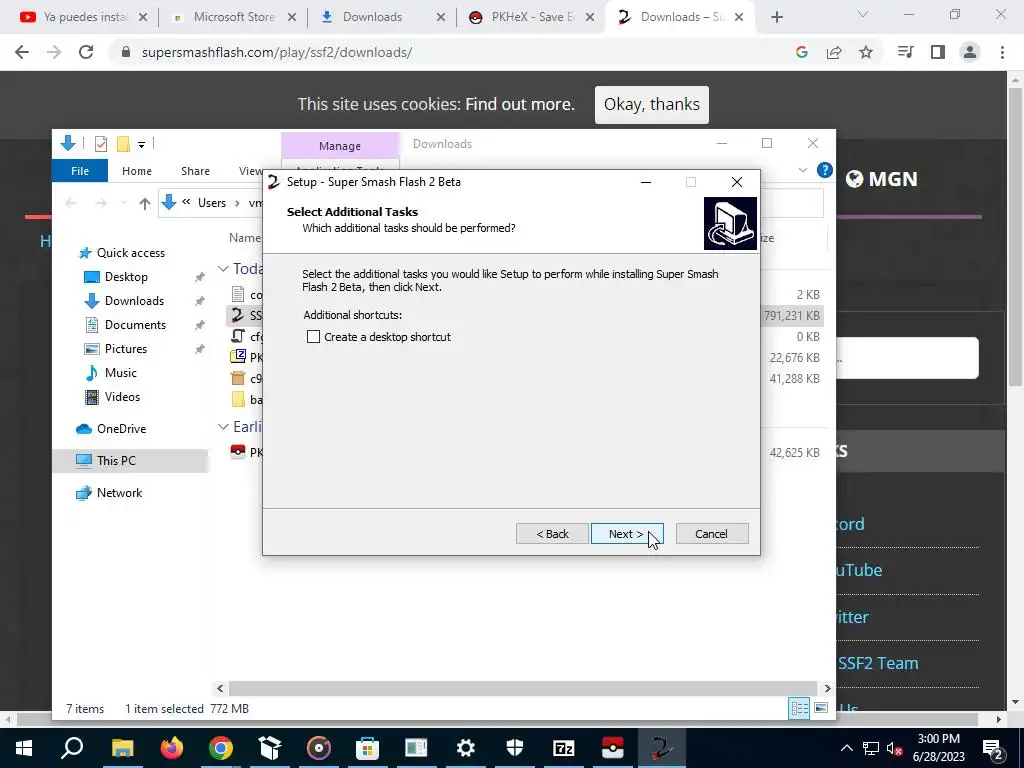Image resolution: width=1024 pixels, height=768 pixels.
Task: Switch Explorer to large icons view
Action: (x=821, y=708)
